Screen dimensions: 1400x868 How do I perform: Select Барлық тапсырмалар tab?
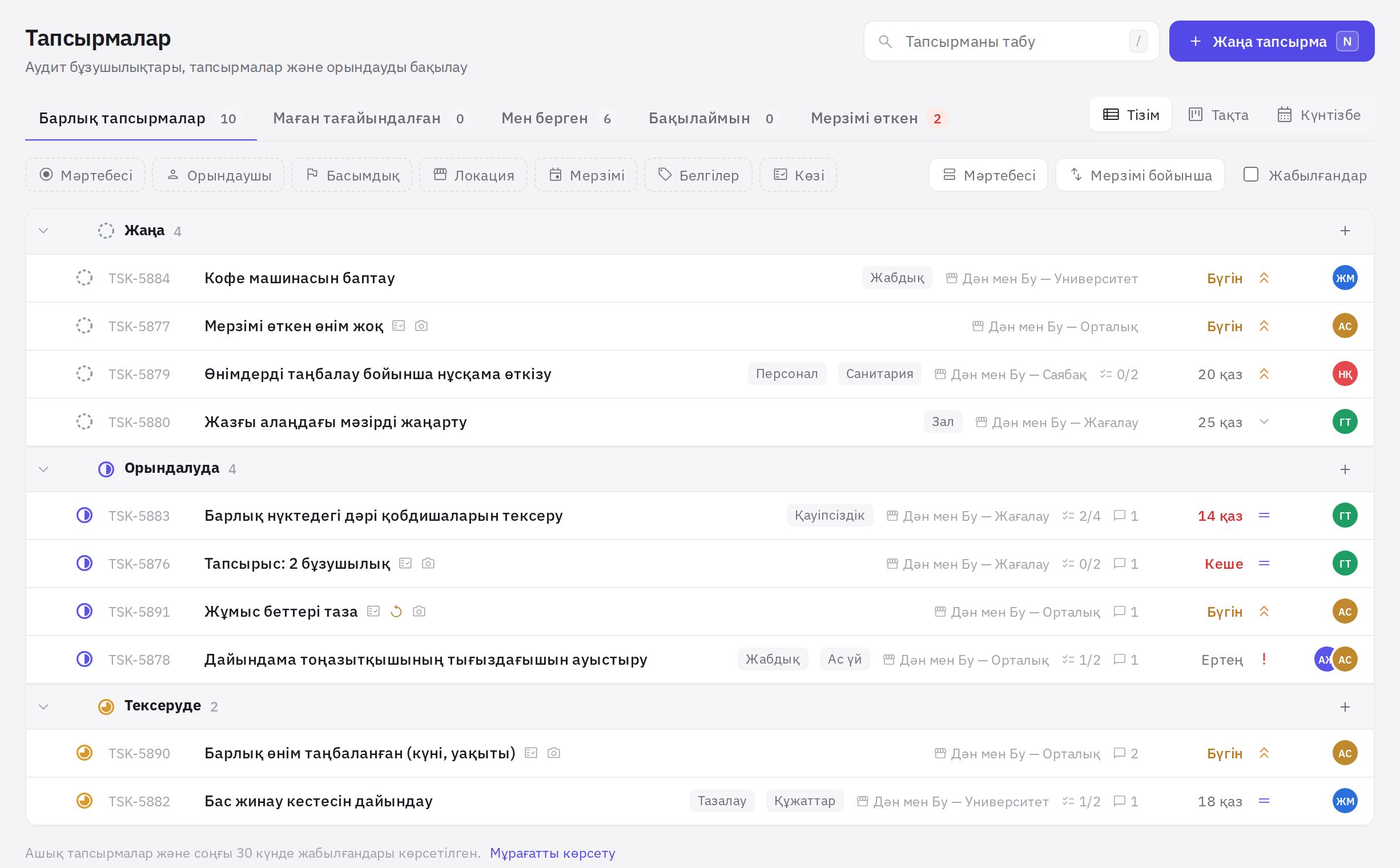(x=140, y=118)
